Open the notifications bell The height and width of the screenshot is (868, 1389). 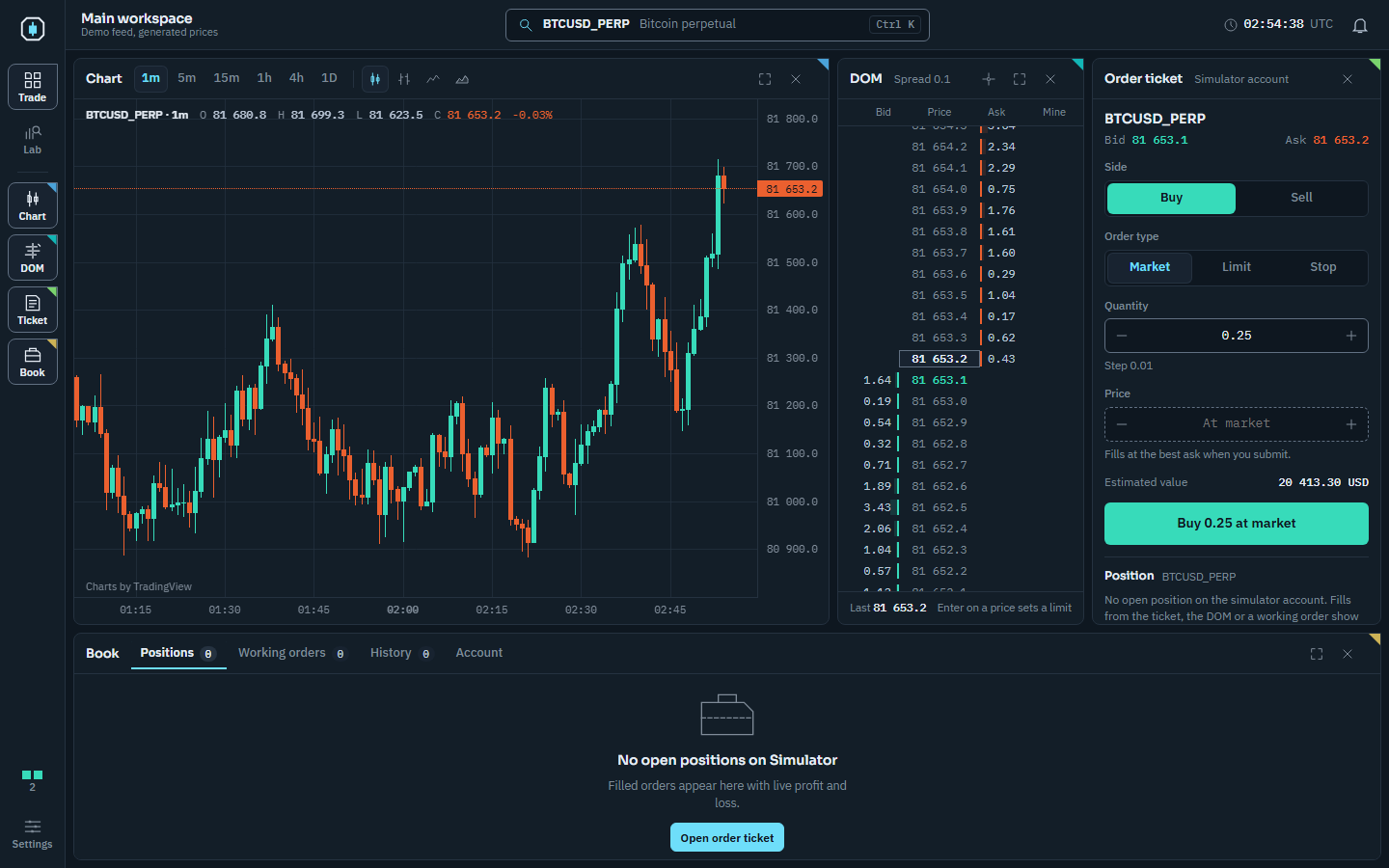(x=1360, y=25)
